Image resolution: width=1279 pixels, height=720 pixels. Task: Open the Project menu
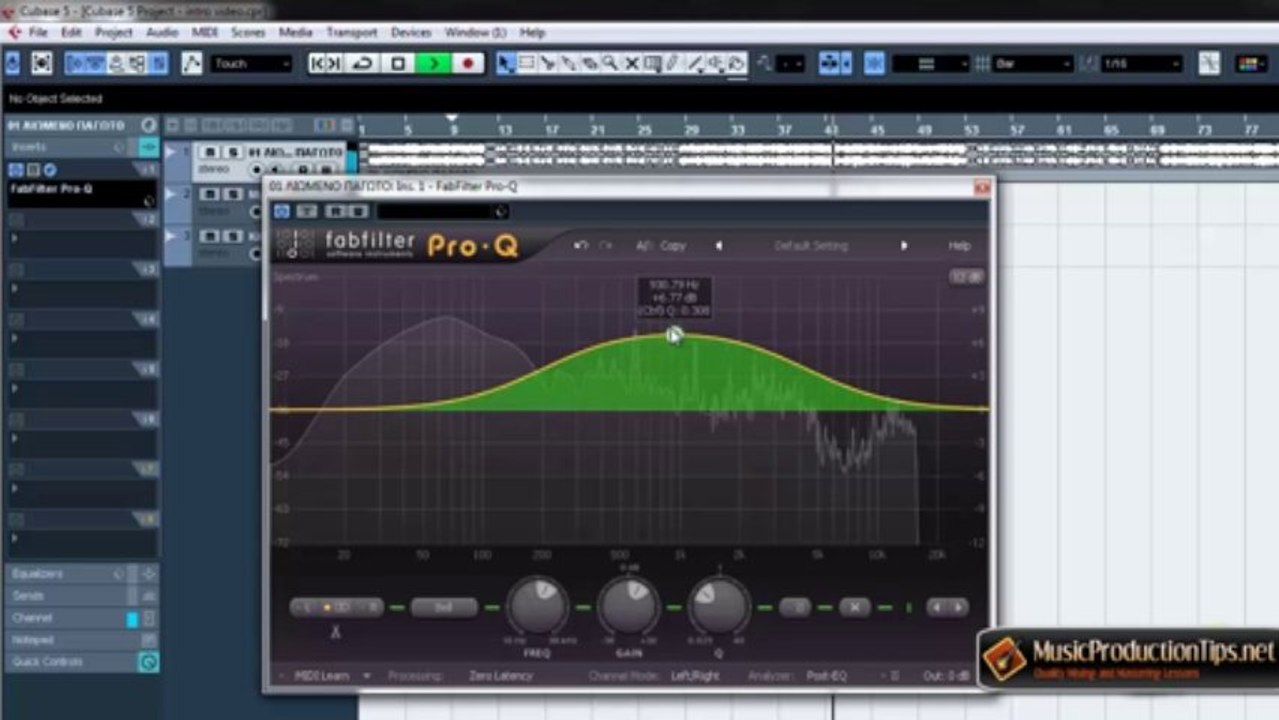pos(113,32)
